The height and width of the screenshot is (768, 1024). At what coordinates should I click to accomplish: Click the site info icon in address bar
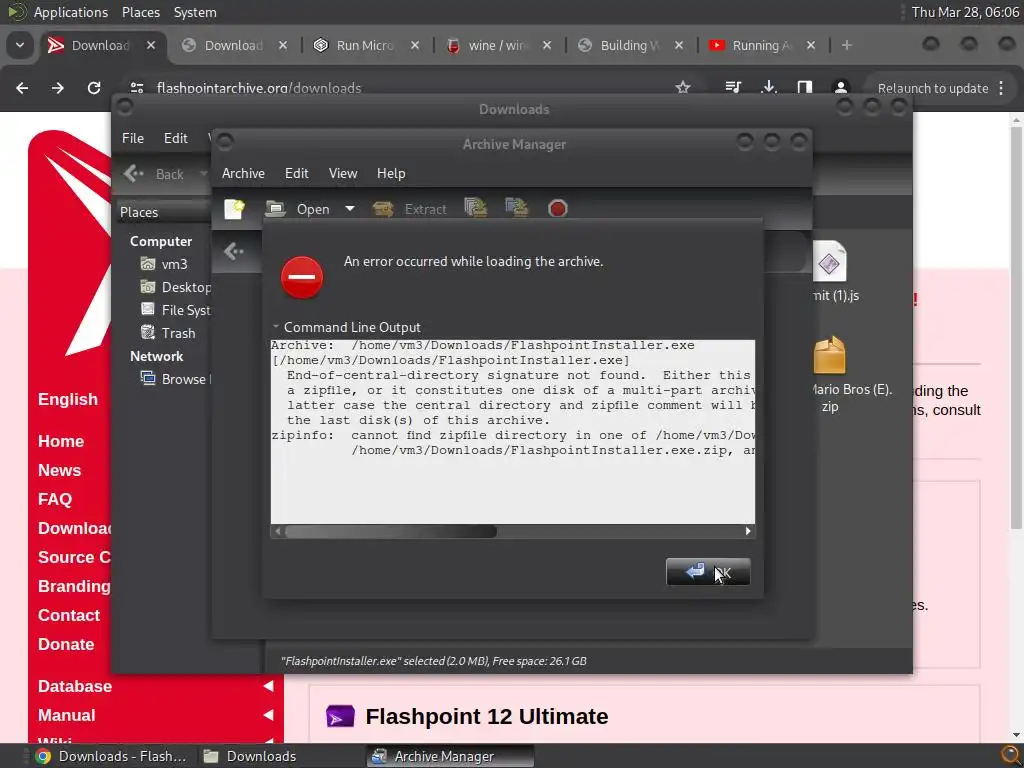pyautogui.click(x=136, y=88)
